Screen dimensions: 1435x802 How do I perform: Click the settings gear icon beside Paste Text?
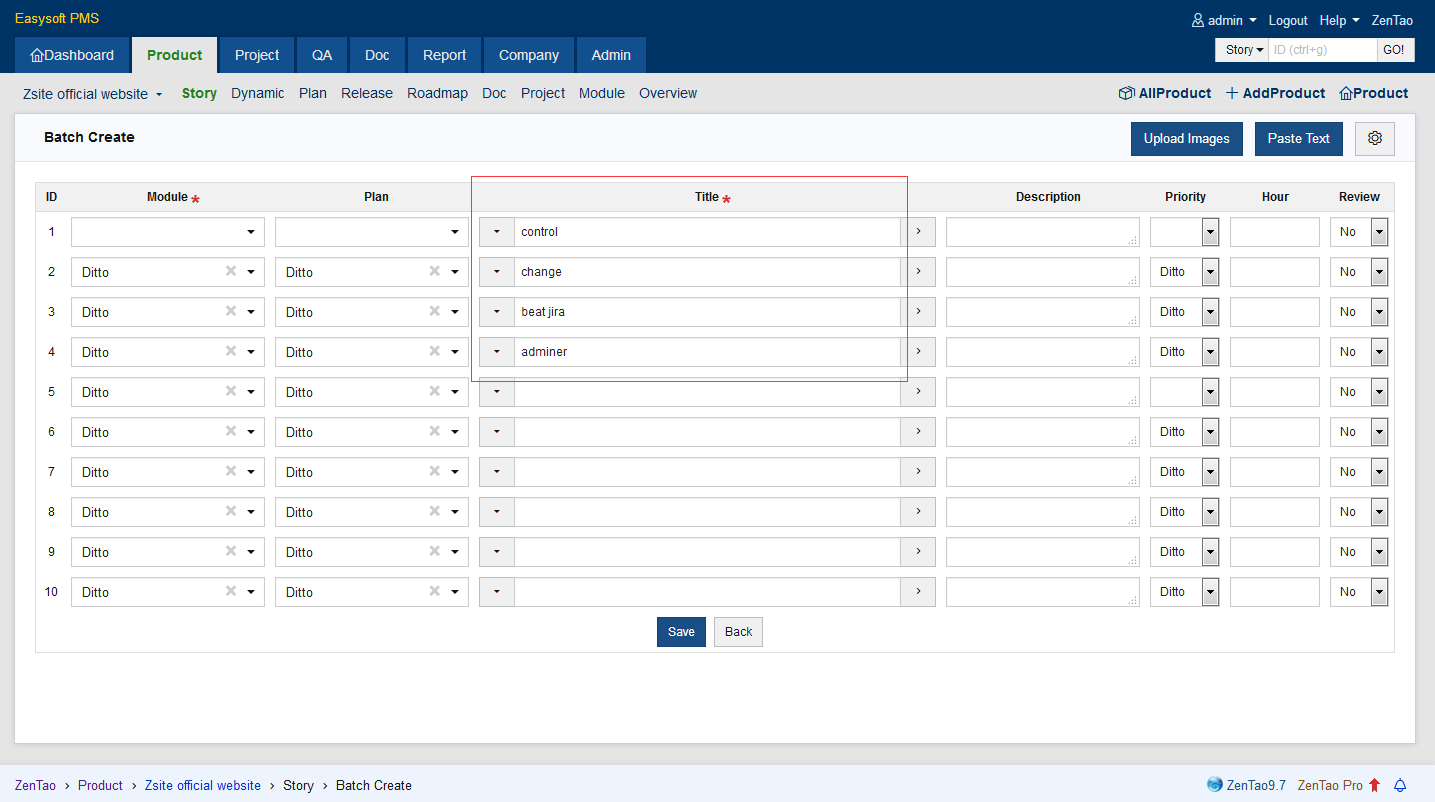click(1374, 139)
